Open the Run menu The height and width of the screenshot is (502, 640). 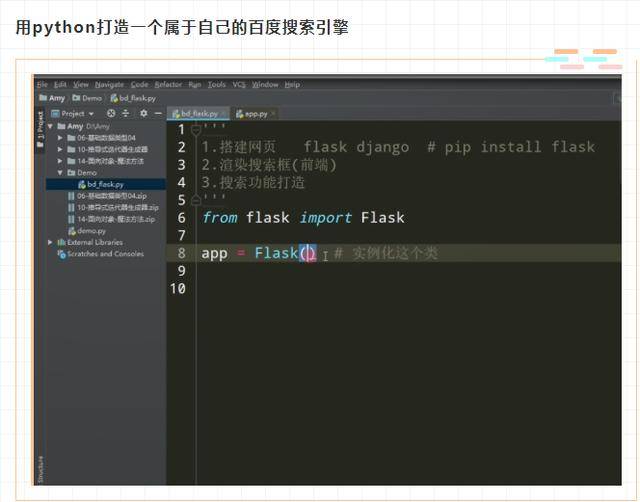pos(195,84)
